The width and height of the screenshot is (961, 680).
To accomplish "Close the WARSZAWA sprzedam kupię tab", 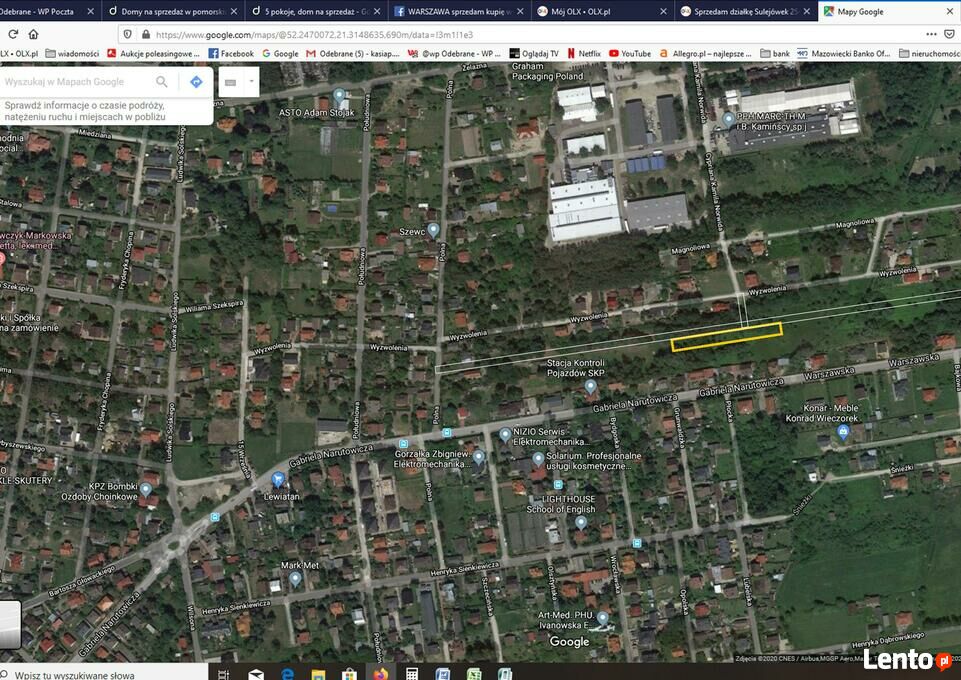I will coord(520,11).
